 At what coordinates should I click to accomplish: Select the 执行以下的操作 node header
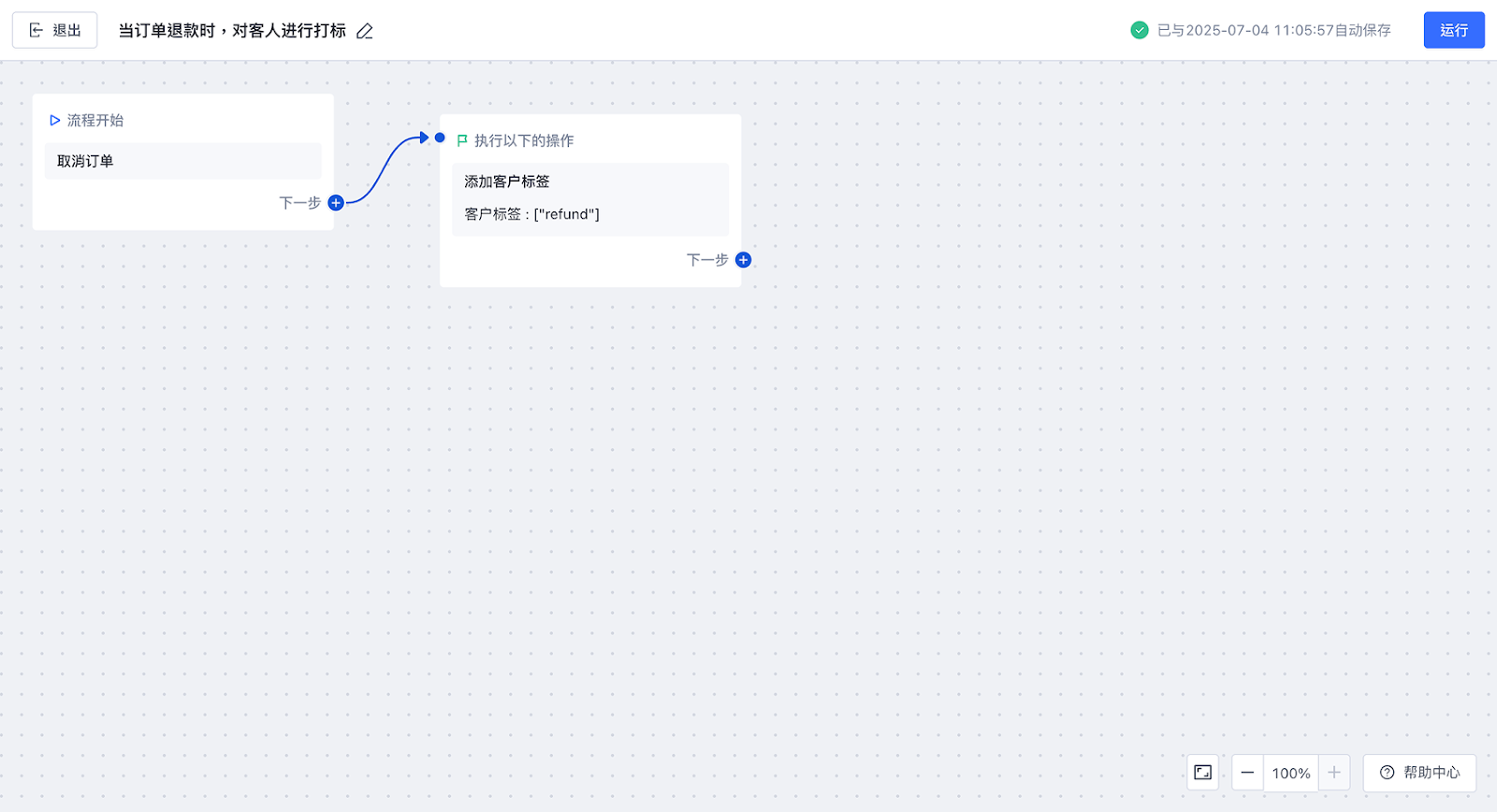pyautogui.click(x=516, y=140)
